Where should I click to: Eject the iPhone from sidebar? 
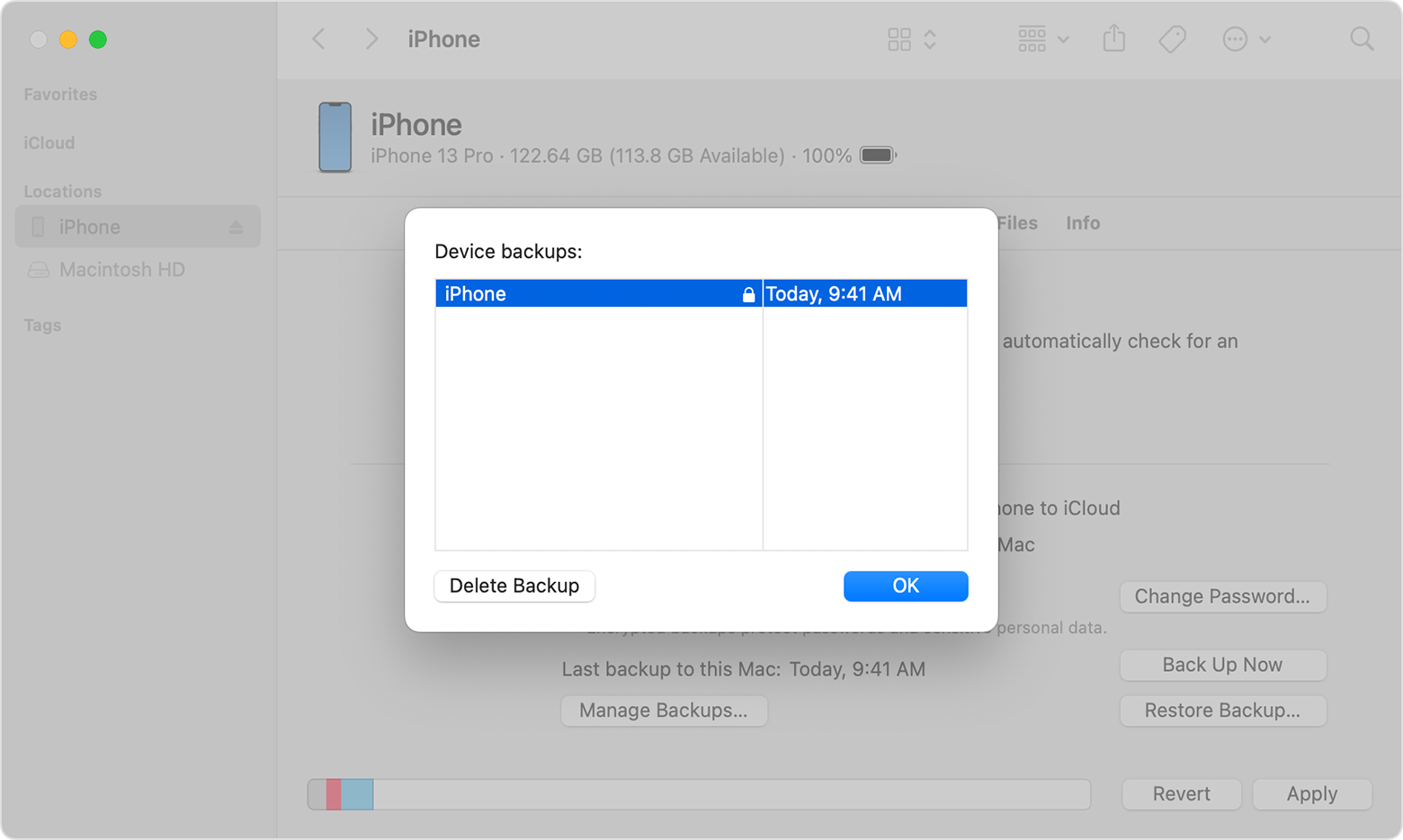click(x=236, y=227)
